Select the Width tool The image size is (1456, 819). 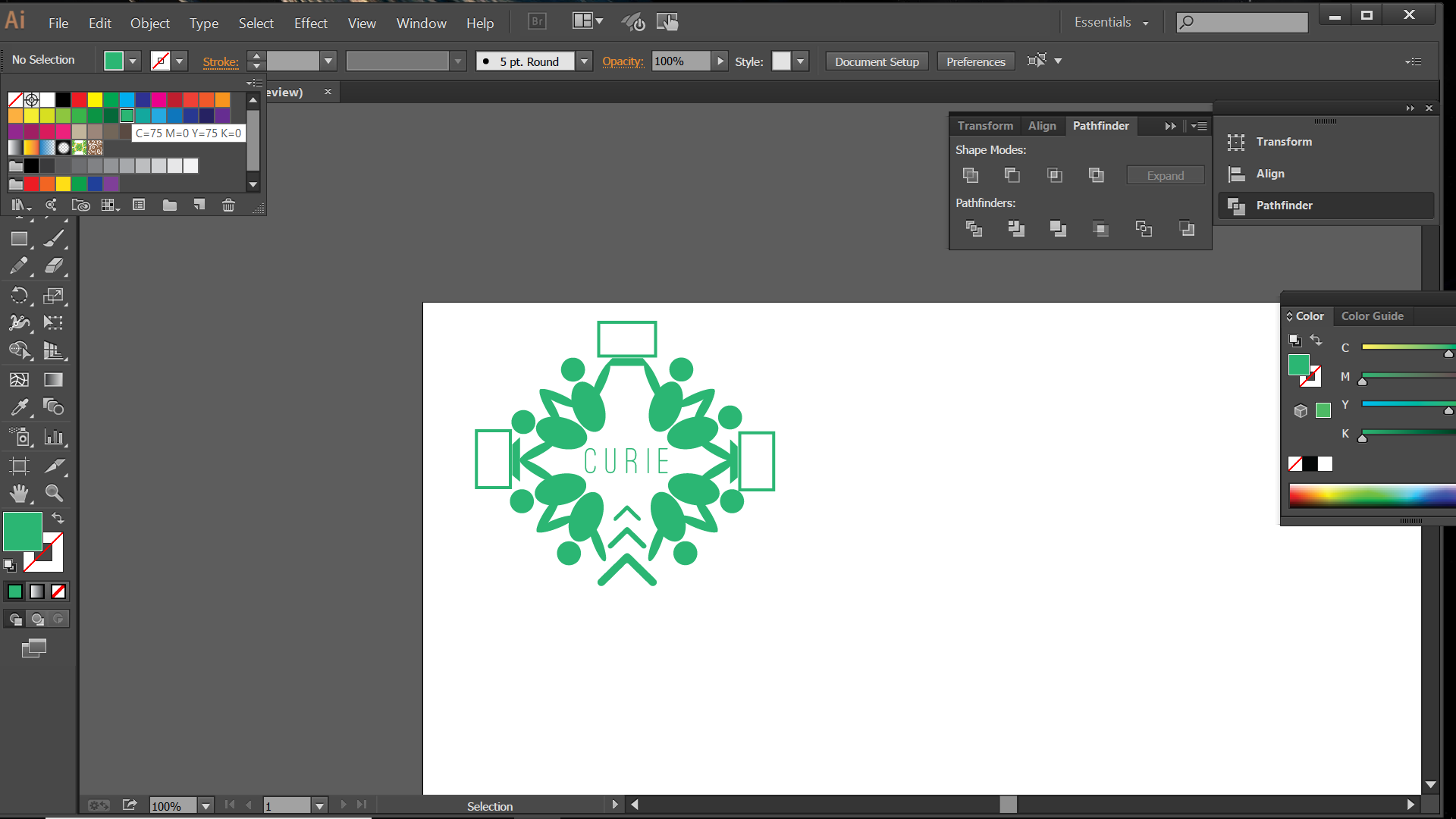(x=20, y=323)
